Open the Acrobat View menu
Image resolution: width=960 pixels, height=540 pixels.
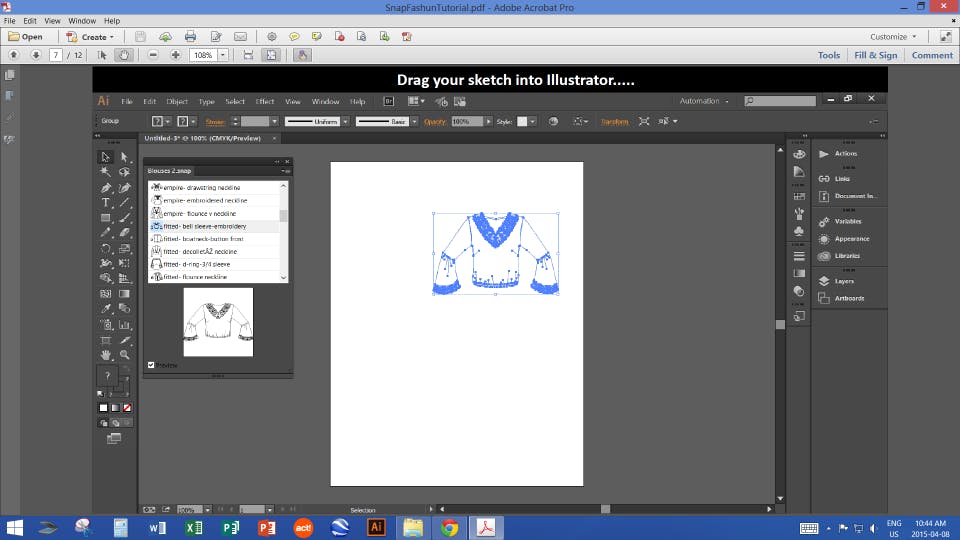(x=52, y=21)
